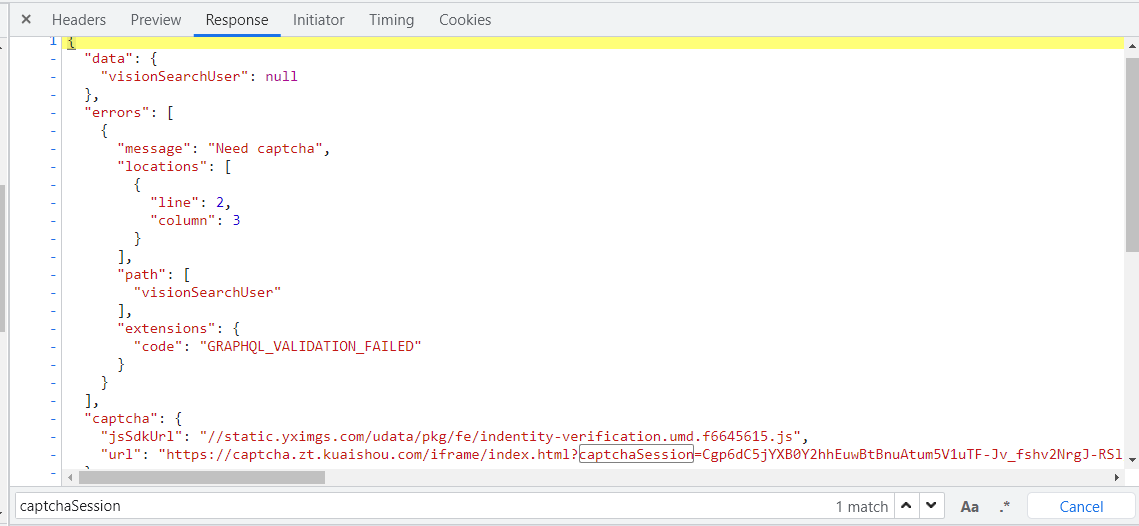1139x526 pixels.
Task: Collapse the "data" object line
Action: pos(52,58)
